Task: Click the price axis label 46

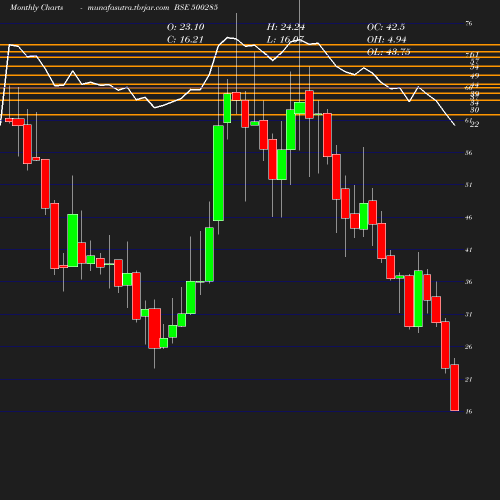Action: pos(469,218)
